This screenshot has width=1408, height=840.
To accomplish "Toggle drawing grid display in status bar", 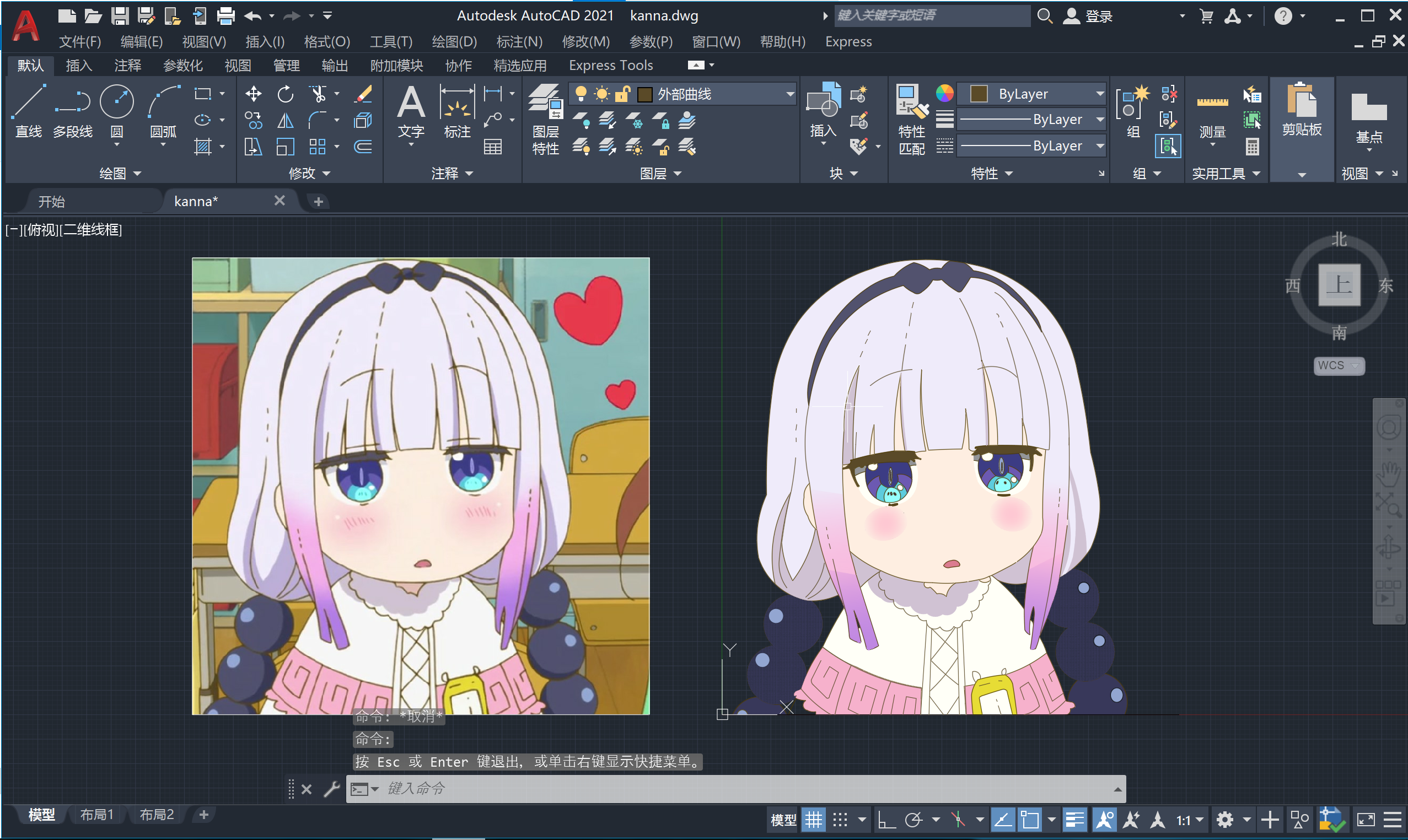I will 813,820.
